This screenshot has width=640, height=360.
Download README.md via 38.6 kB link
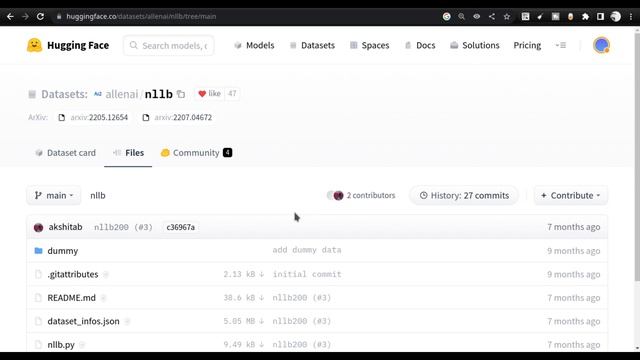coord(244,298)
